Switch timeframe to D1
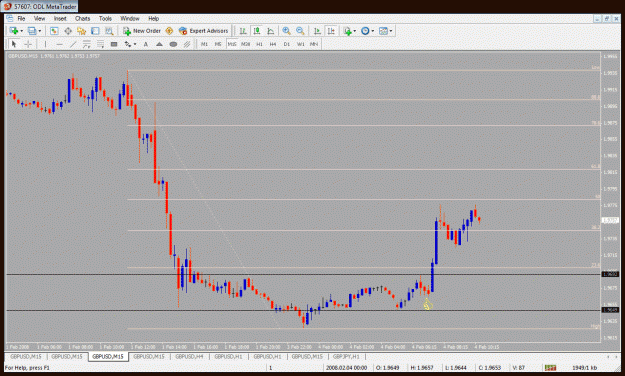The width and height of the screenshot is (625, 376). [x=287, y=44]
